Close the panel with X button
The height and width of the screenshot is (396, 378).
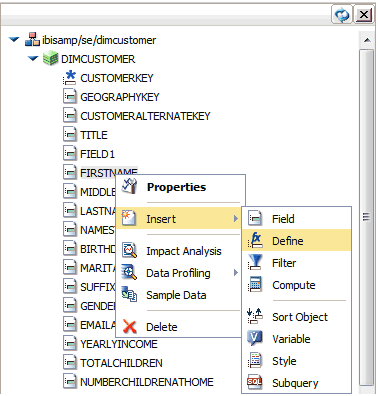point(364,15)
